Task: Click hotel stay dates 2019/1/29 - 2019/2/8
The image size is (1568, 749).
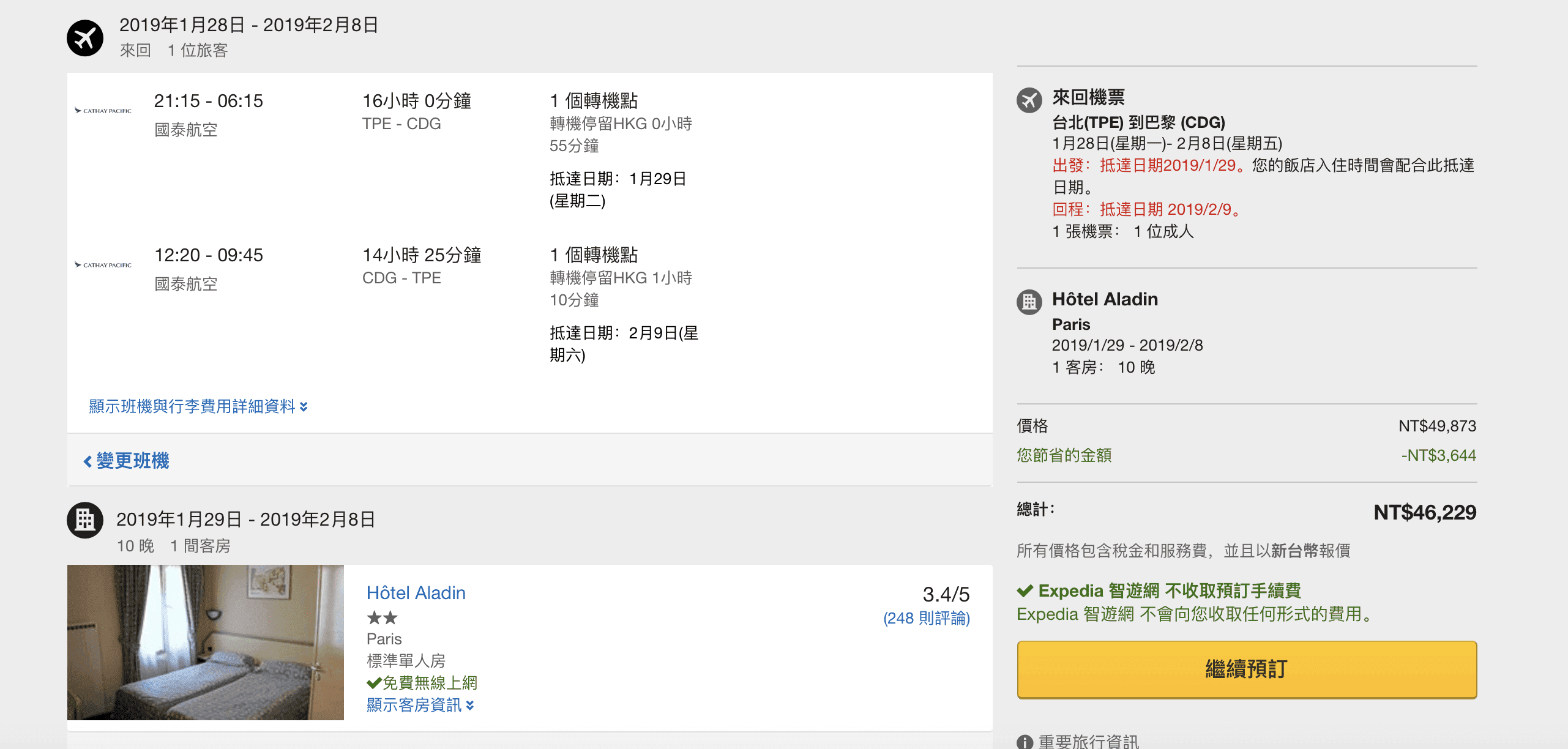Action: 1127,345
